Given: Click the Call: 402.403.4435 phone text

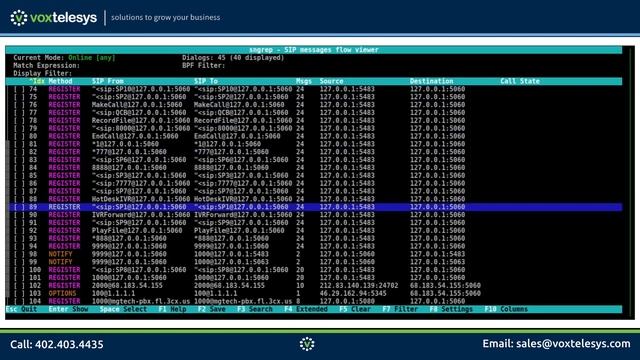Looking at the screenshot, I should click(57, 344).
